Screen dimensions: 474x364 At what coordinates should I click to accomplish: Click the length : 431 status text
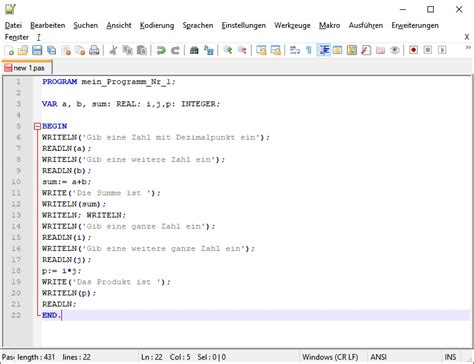point(36,357)
